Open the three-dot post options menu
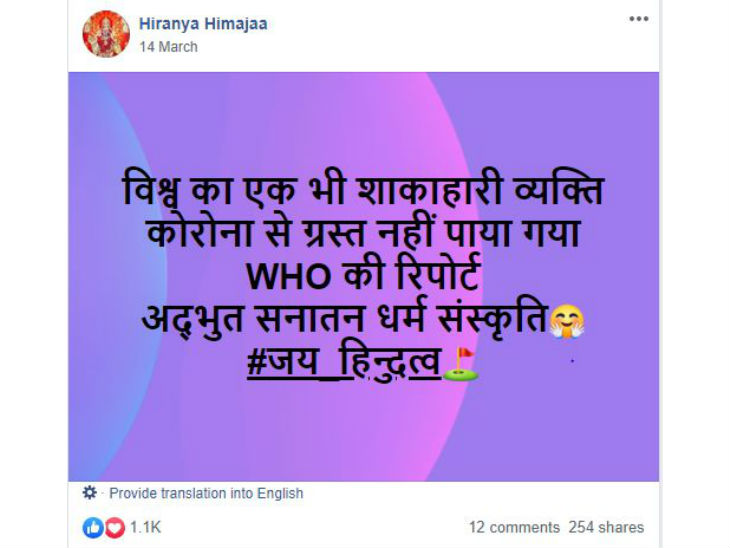The width and height of the screenshot is (730, 548). 638,19
